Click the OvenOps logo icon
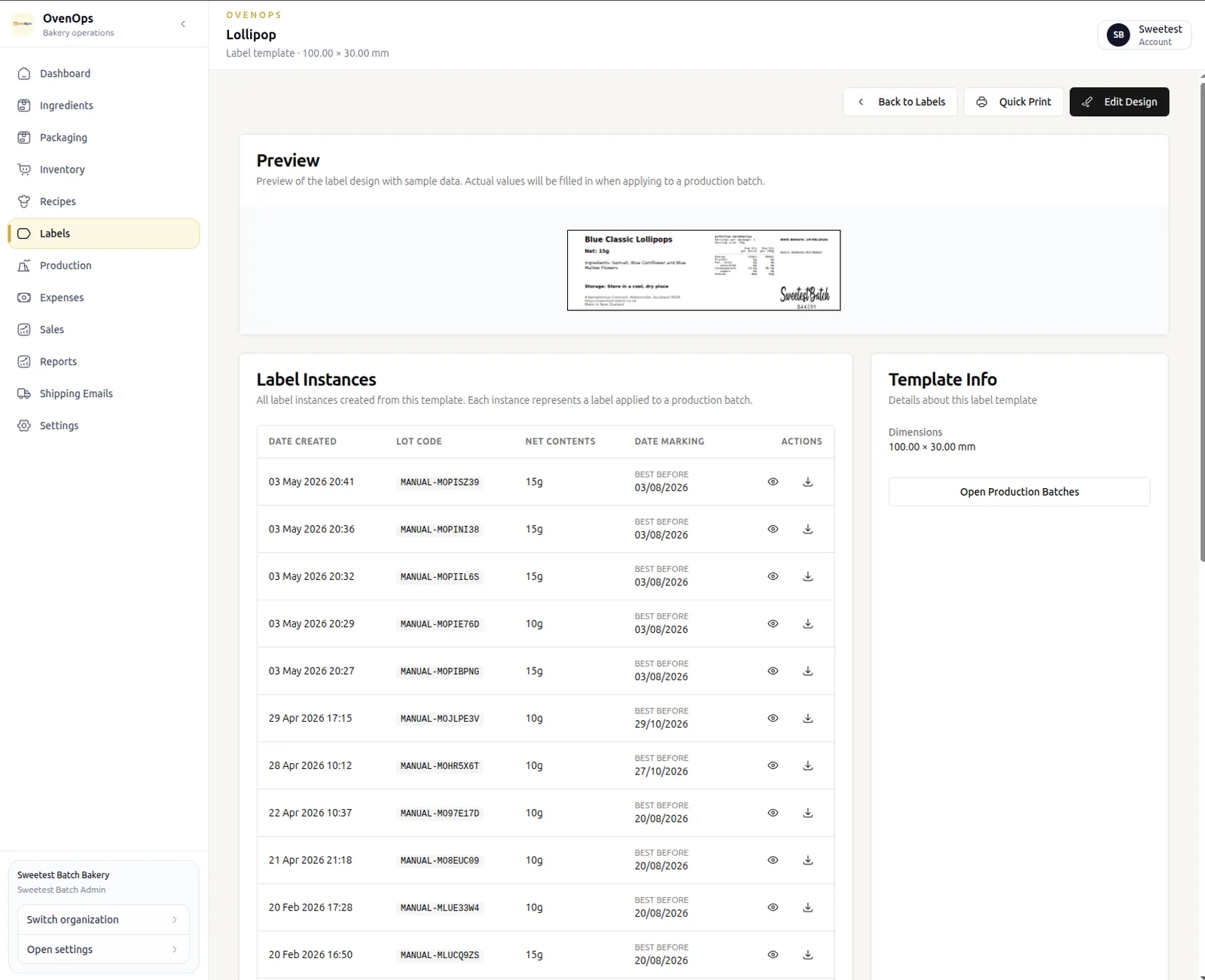1205x980 pixels. (23, 24)
